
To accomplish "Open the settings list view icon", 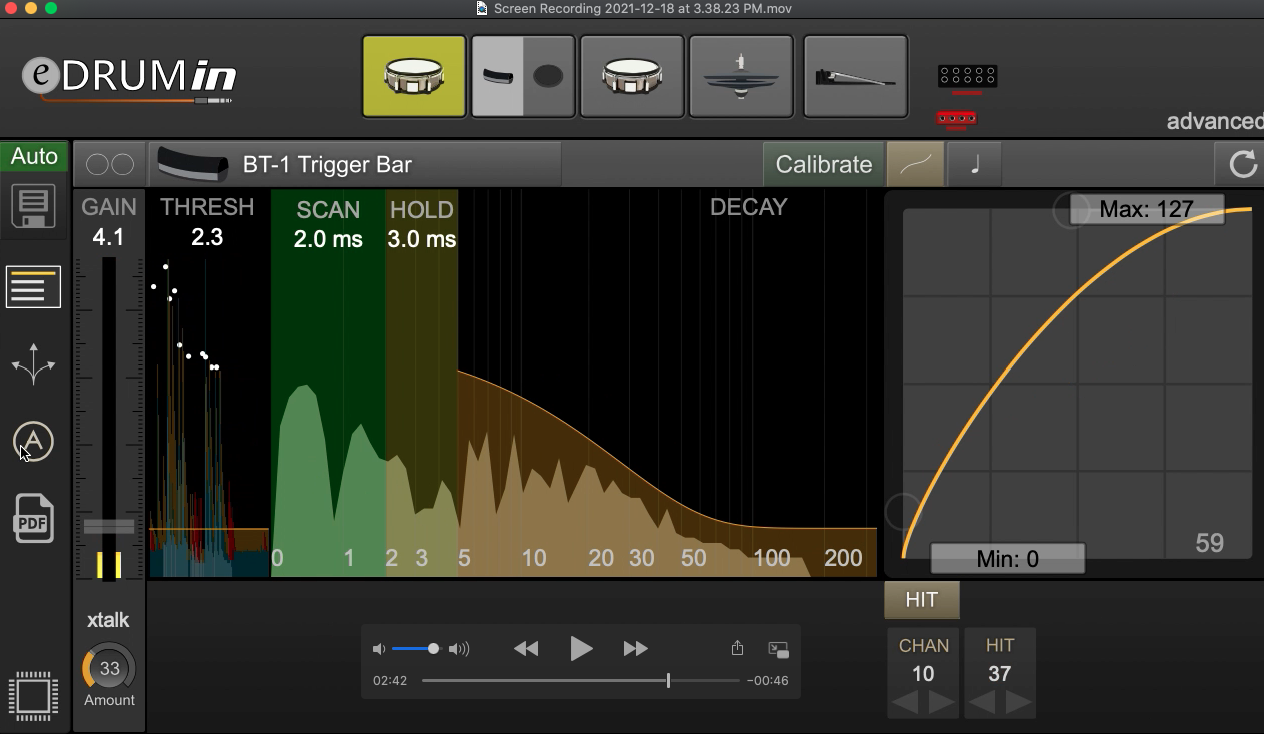I will tap(33, 287).
